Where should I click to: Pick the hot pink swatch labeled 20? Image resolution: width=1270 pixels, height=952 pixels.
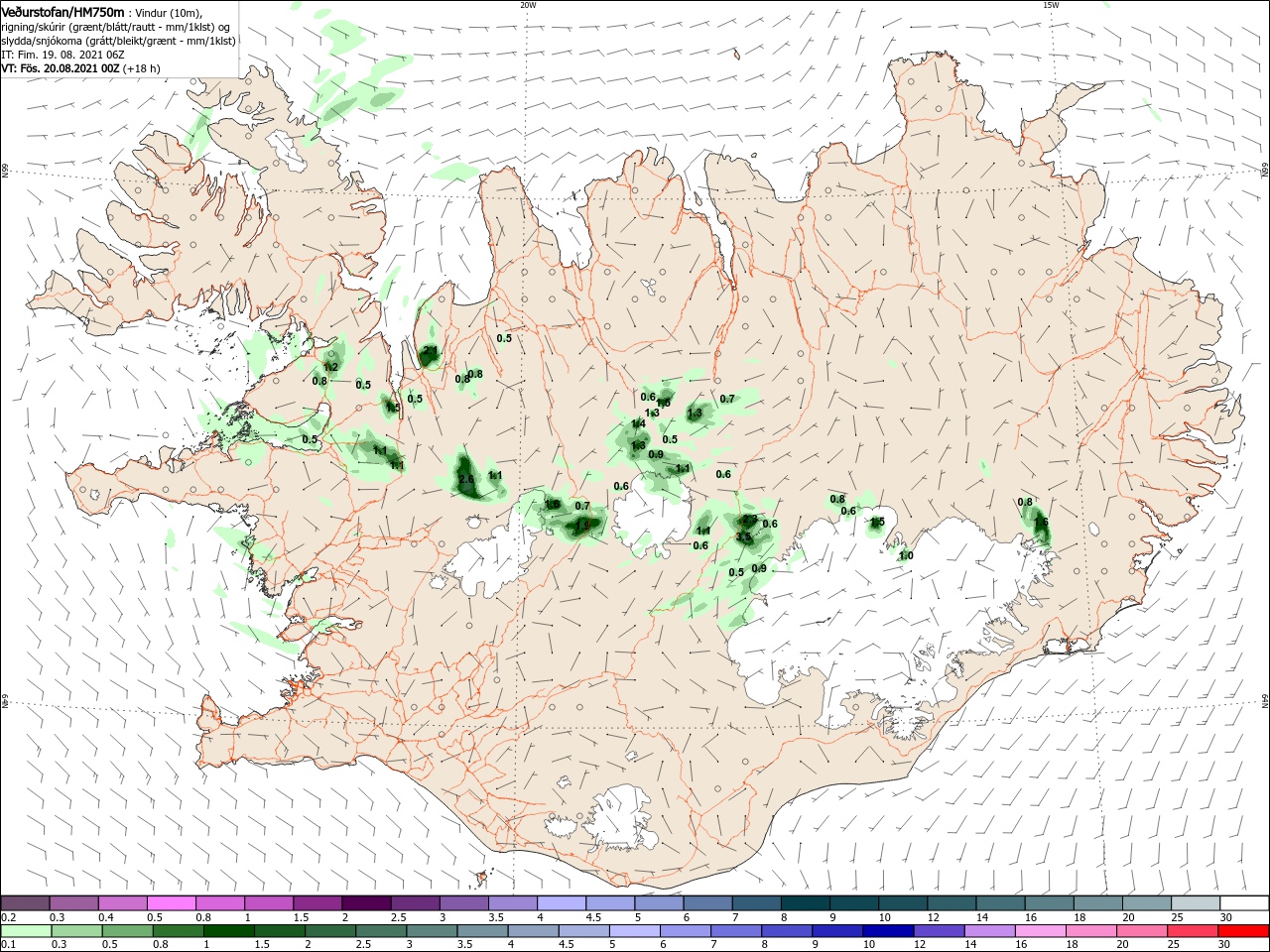(1142, 931)
